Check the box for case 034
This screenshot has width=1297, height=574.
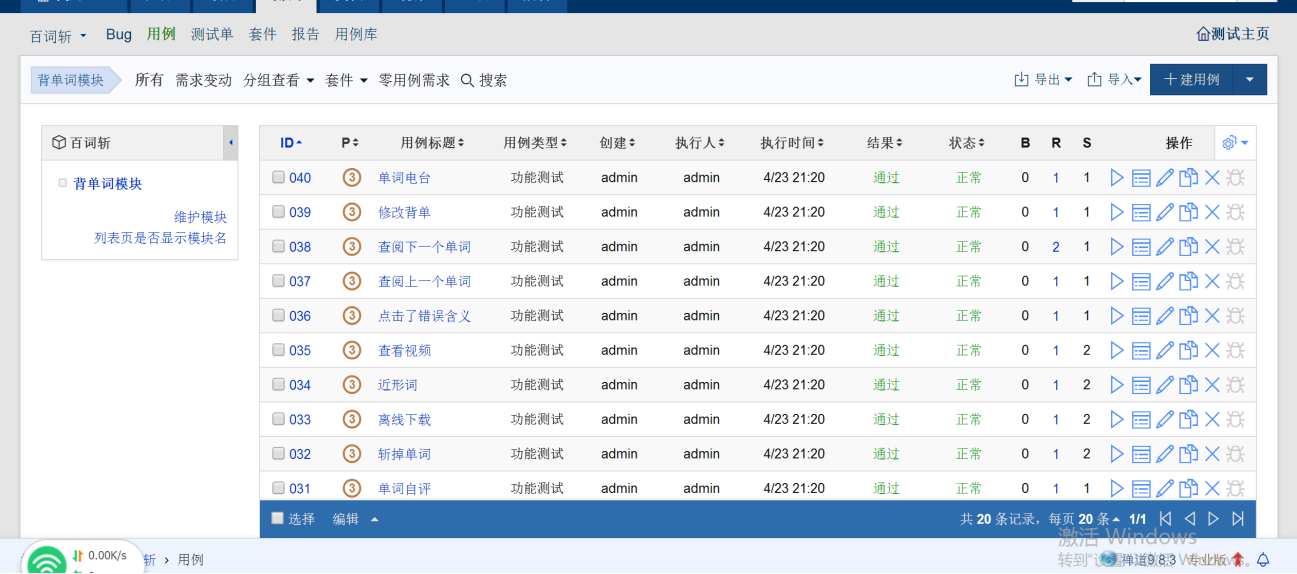click(x=278, y=384)
